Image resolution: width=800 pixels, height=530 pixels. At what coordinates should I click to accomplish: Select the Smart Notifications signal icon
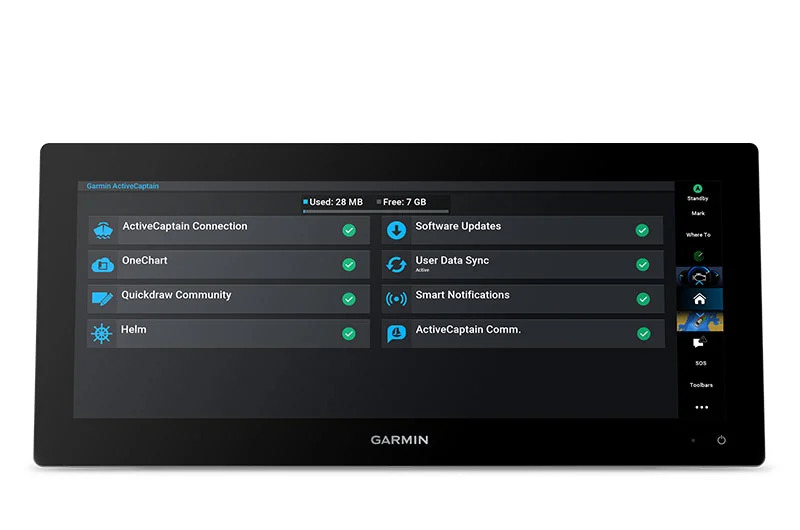coord(396,299)
